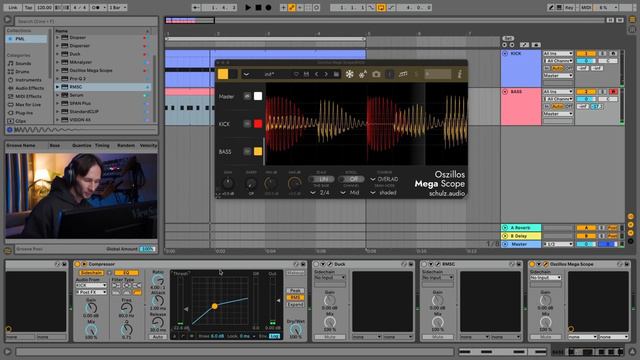Select the Max for Live category
Screen dimensions: 640x360
(28, 104)
